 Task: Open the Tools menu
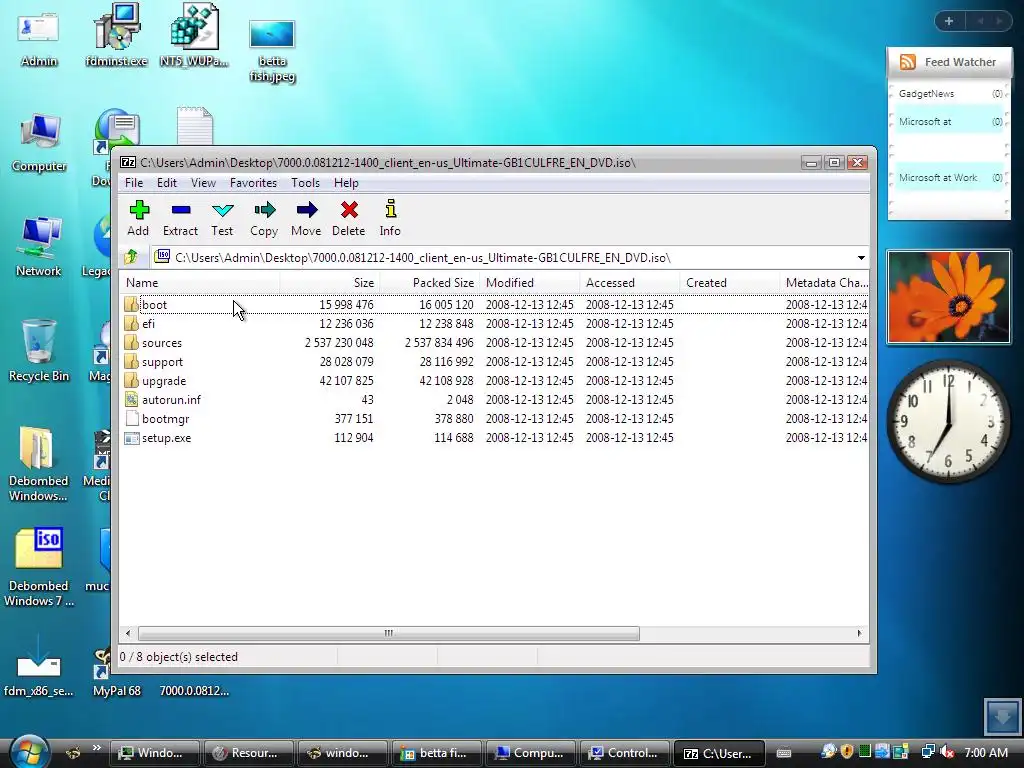pos(305,183)
